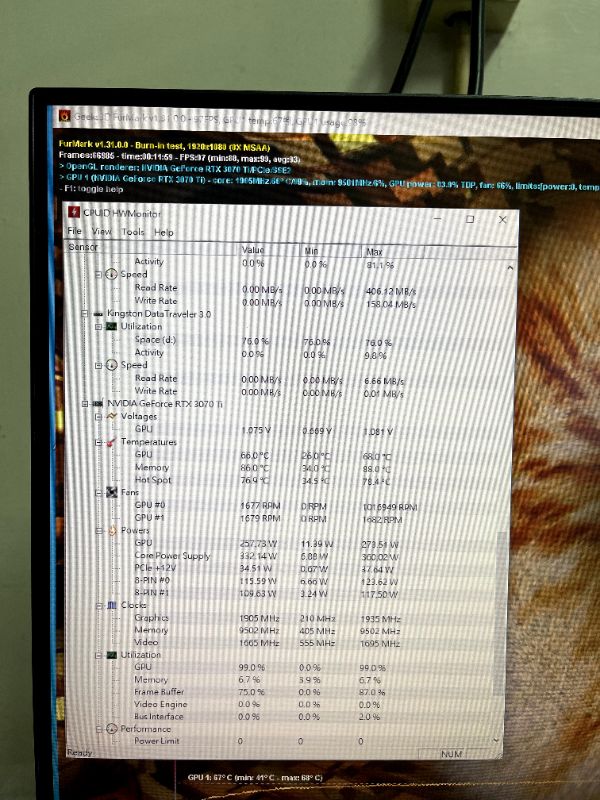This screenshot has width=600, height=800.
Task: Open the Help menu in HWMonitor
Action: pyautogui.click(x=164, y=232)
